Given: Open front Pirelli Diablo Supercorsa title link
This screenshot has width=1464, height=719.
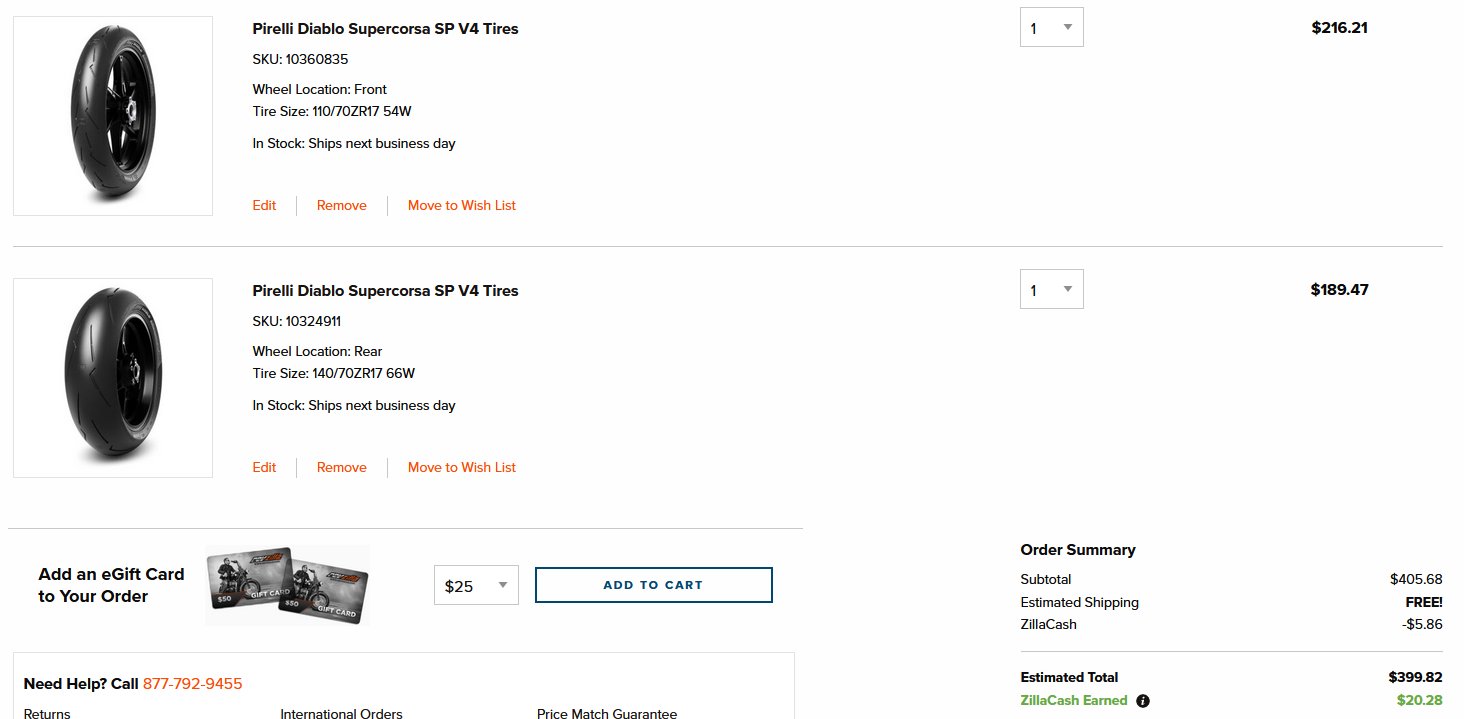Looking at the screenshot, I should [385, 28].
